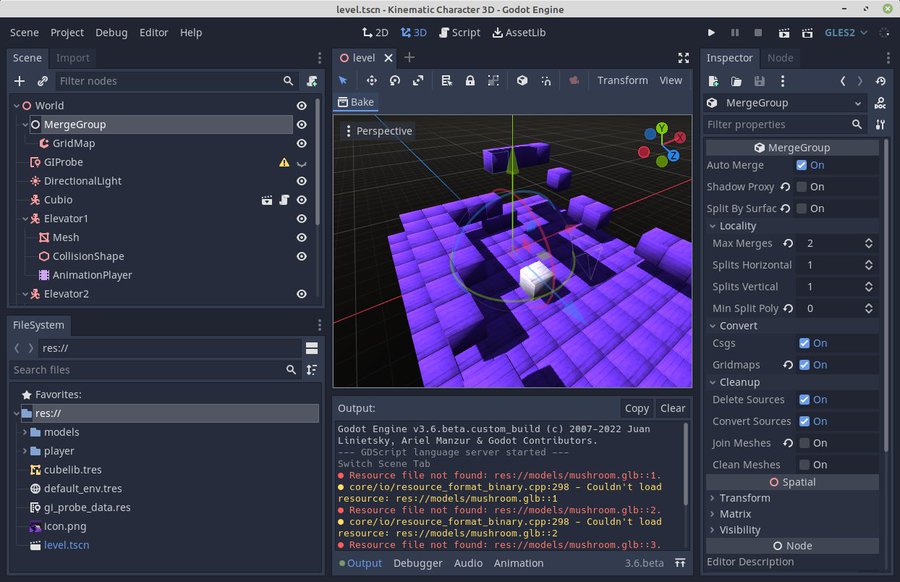This screenshot has width=900, height=582.
Task: Switch to the Node tab
Action: point(780,58)
